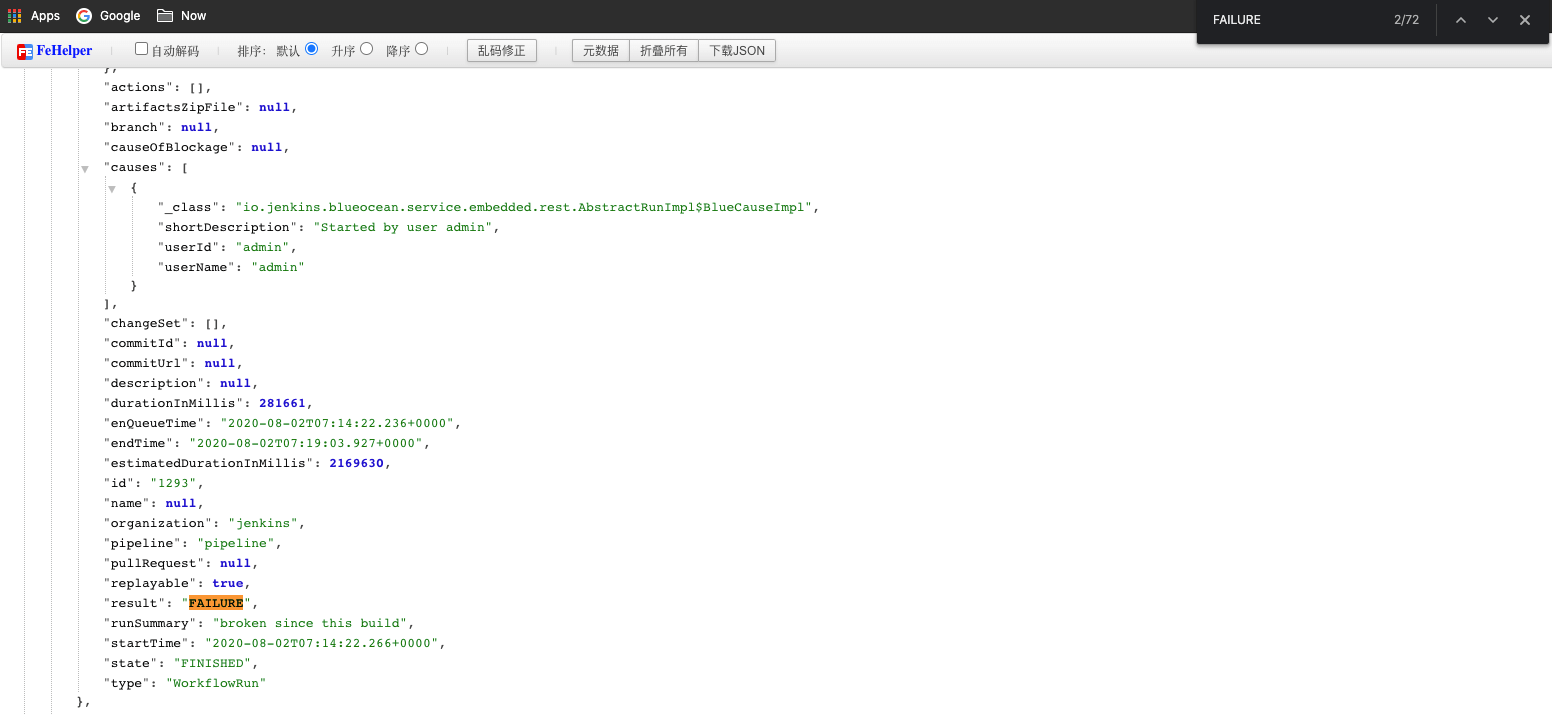Click the 折叠所有 button

[x=664, y=51]
